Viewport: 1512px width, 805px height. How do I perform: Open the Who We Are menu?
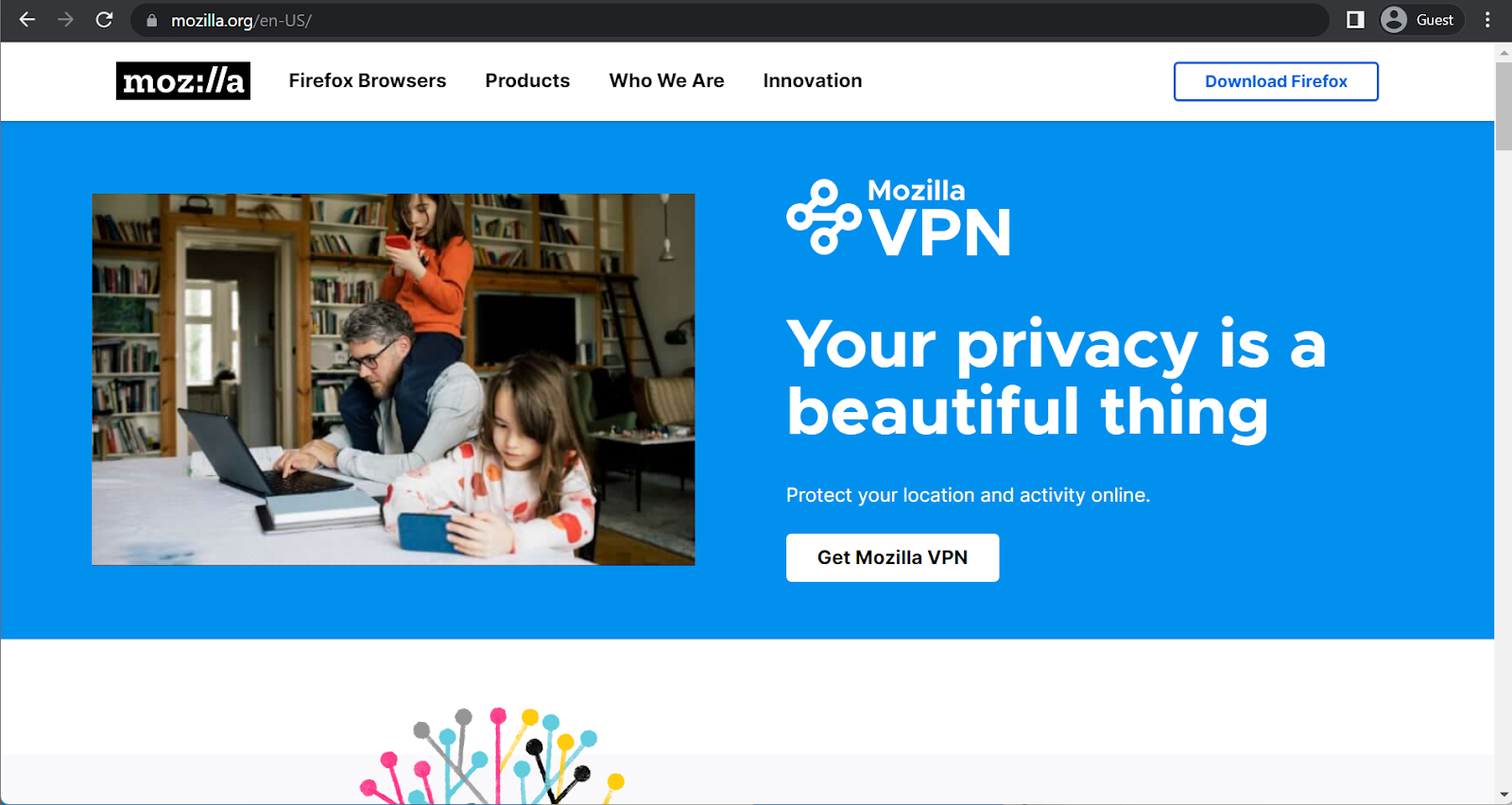(x=666, y=81)
